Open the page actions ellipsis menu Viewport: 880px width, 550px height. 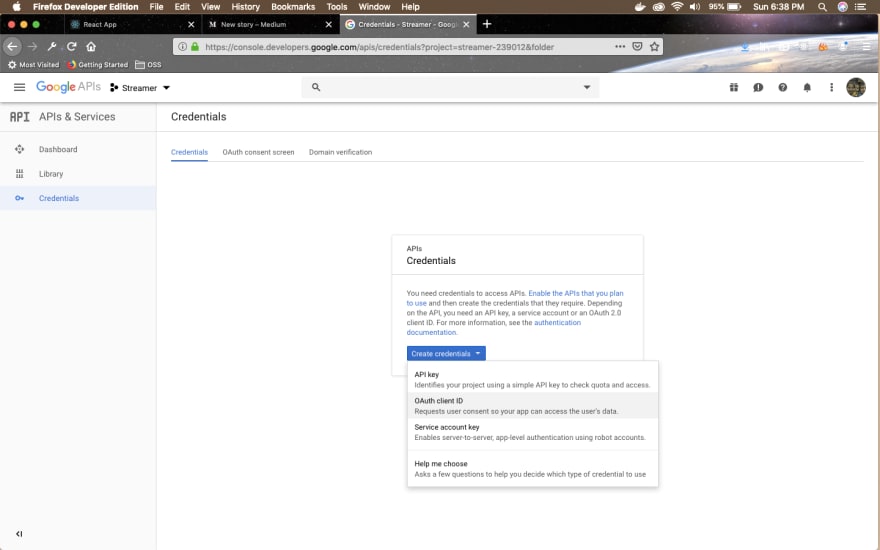620,47
